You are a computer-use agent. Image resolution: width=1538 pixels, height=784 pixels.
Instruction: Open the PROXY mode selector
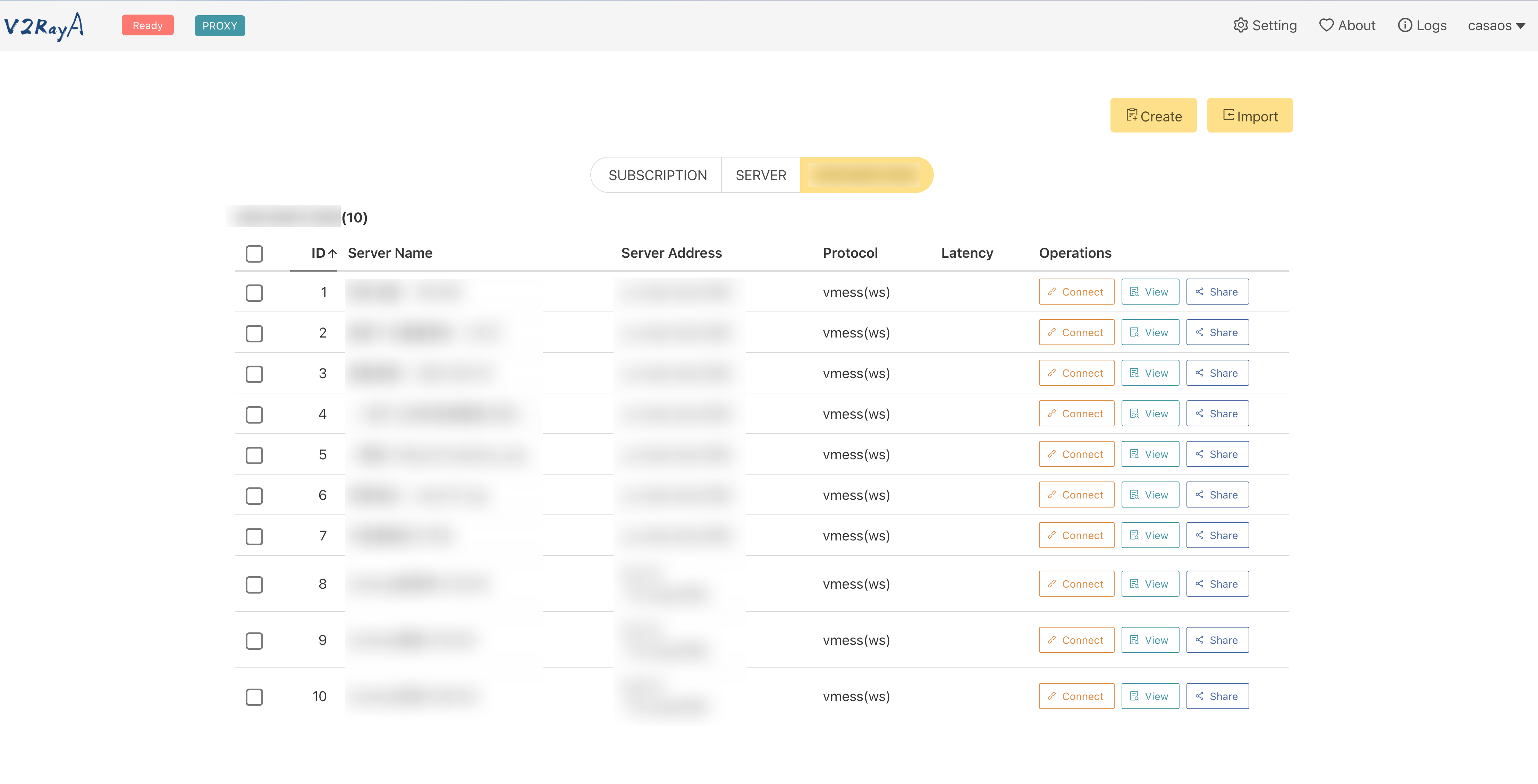point(220,26)
